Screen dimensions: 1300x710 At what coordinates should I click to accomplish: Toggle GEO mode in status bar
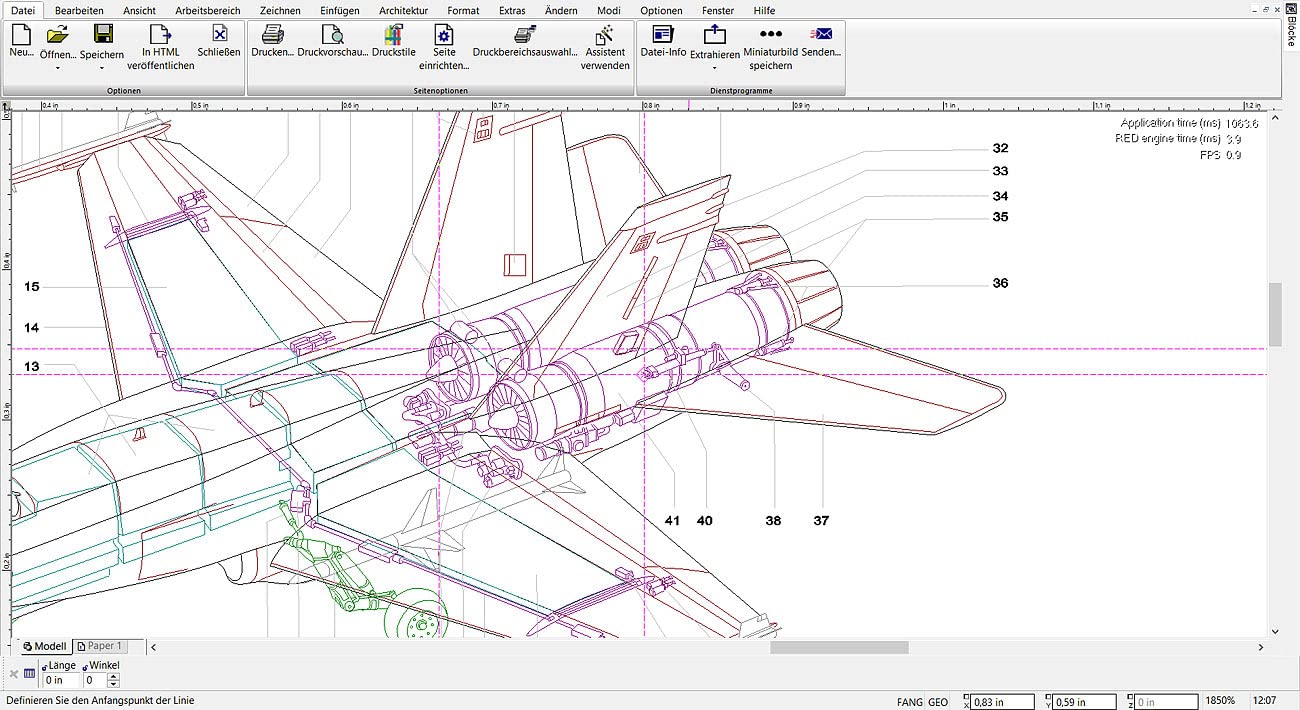coord(938,702)
